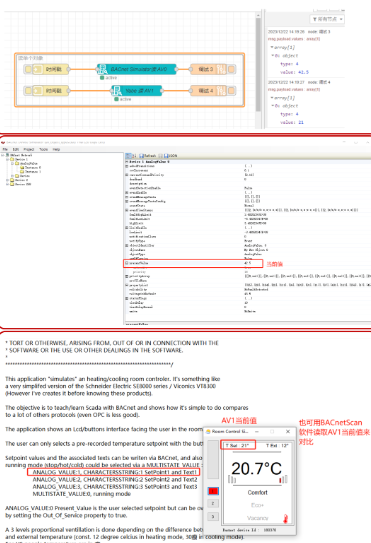Collapse the first array[1] debug entry

click(272, 47)
